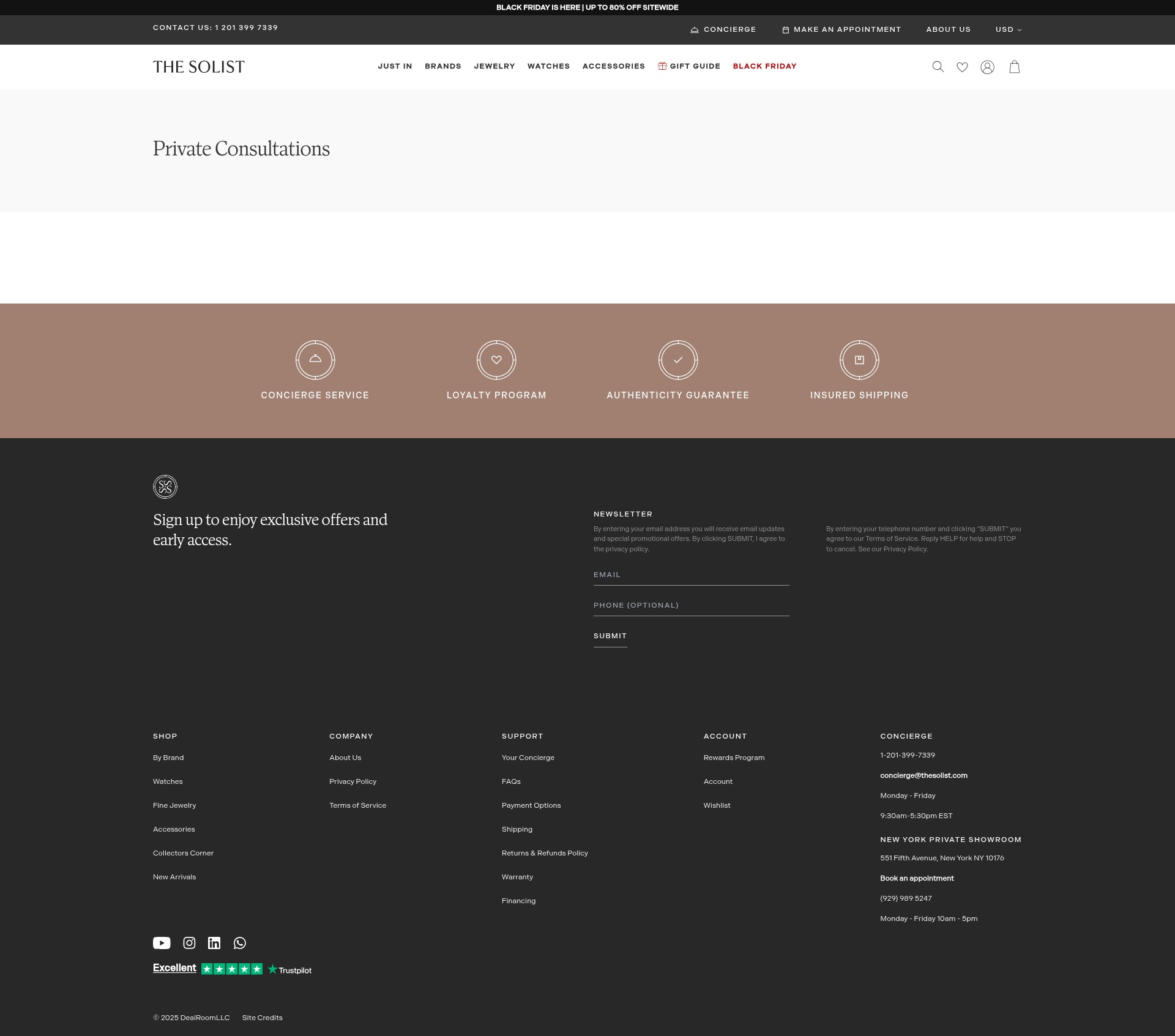Click the © 2025 DealRoomLLC text
The height and width of the screenshot is (1036, 1175).
pos(192,1018)
